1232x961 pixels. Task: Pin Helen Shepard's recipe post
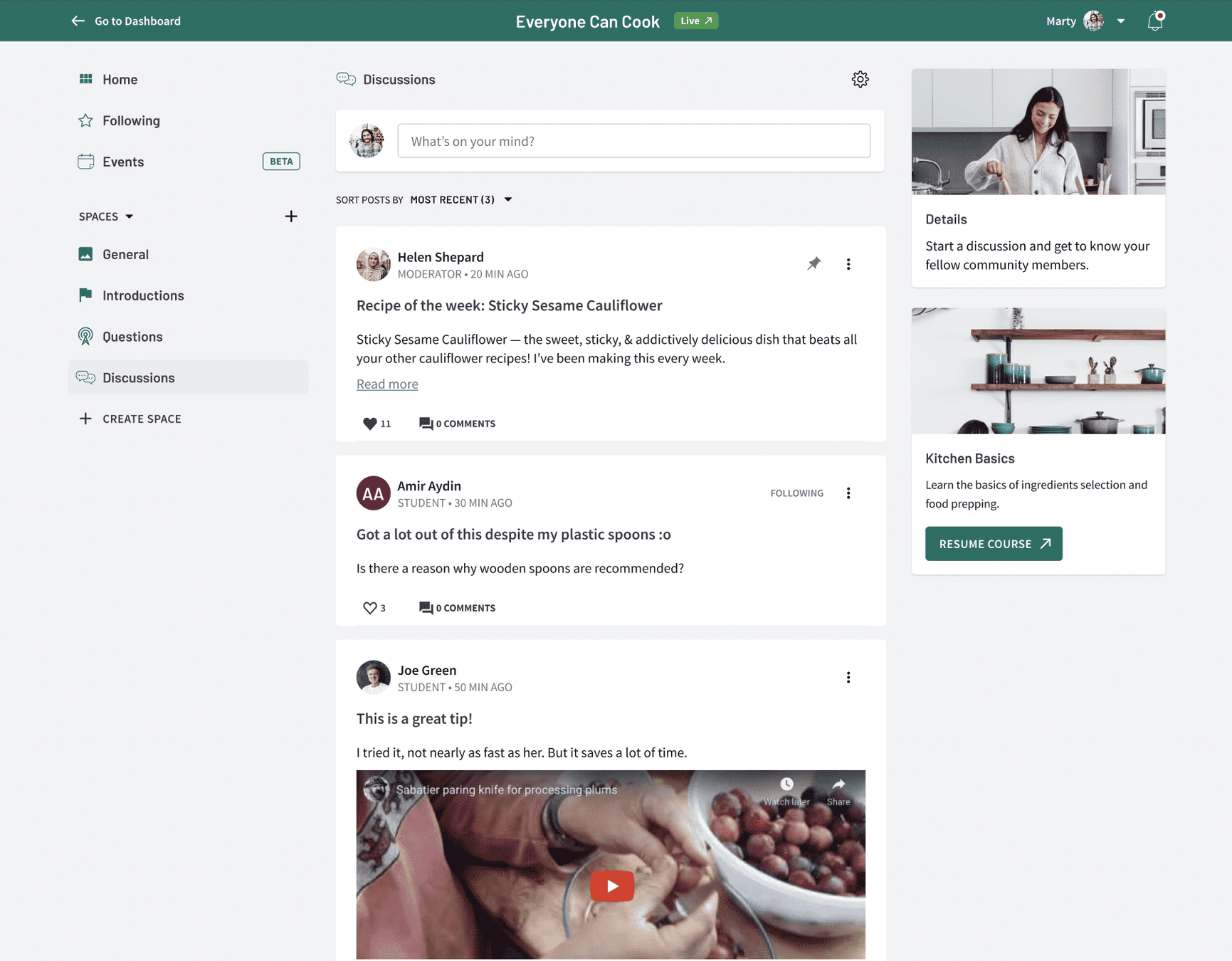[814, 263]
